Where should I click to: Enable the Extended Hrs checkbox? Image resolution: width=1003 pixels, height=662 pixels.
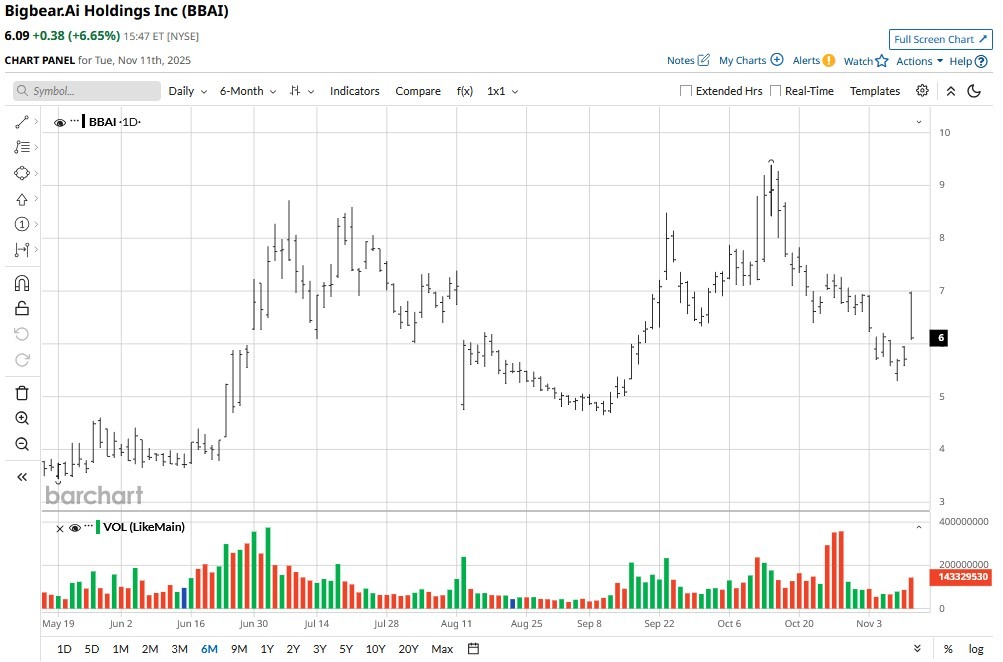(686, 91)
